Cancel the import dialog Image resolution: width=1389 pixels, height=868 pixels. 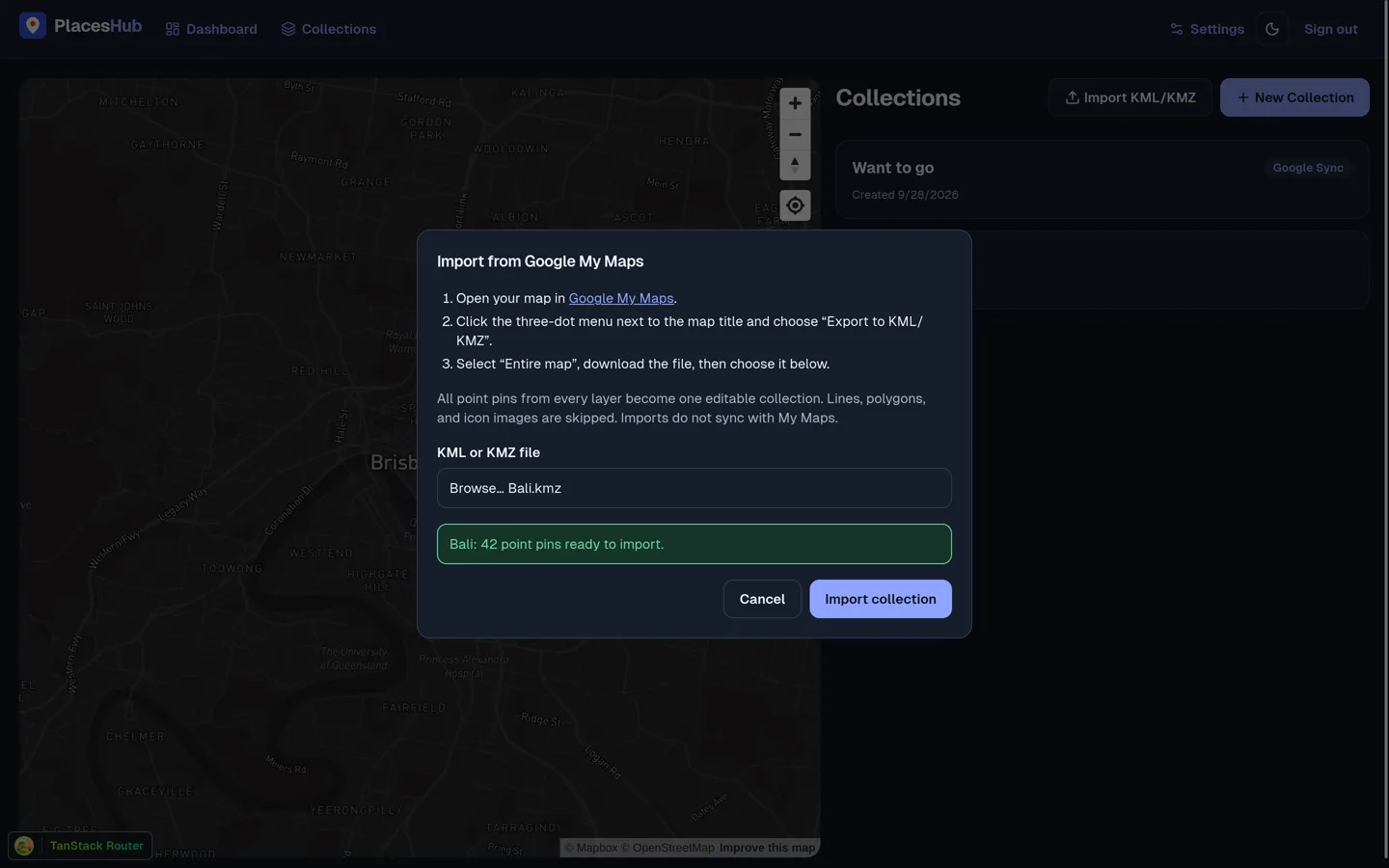coord(762,599)
